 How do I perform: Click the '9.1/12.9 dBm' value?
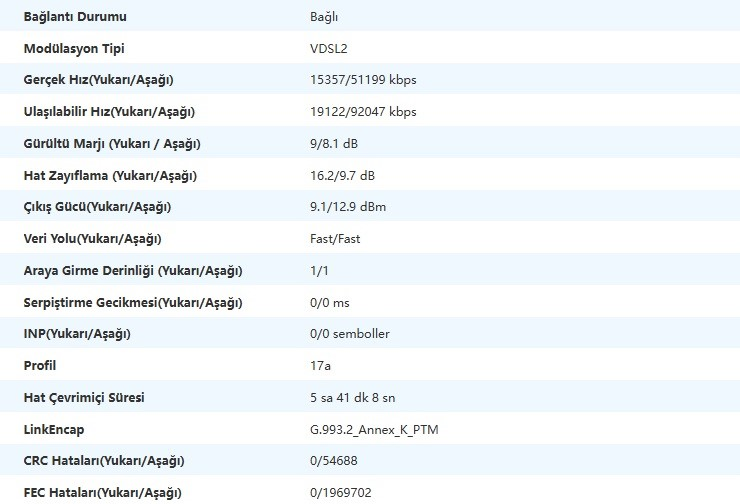(x=348, y=207)
